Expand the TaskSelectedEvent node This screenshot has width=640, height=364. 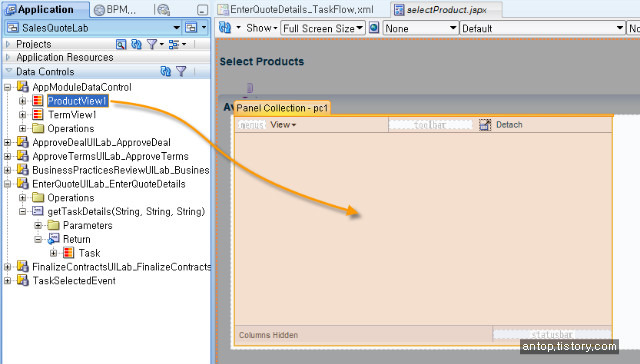[7, 281]
